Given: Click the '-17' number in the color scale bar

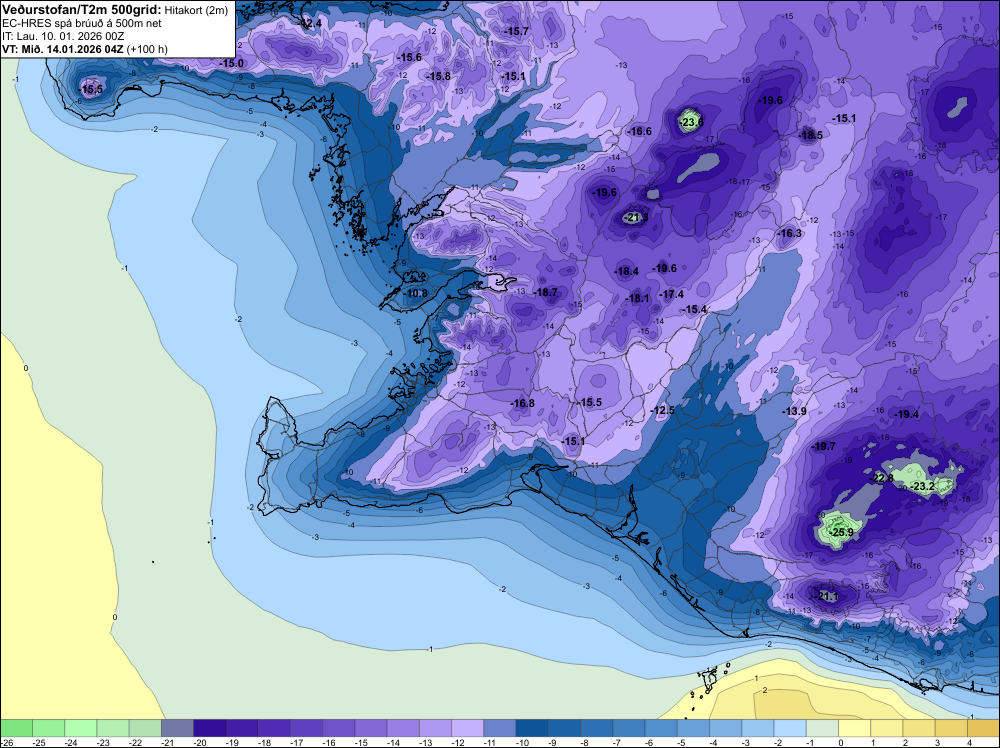Looking at the screenshot, I should tap(297, 742).
